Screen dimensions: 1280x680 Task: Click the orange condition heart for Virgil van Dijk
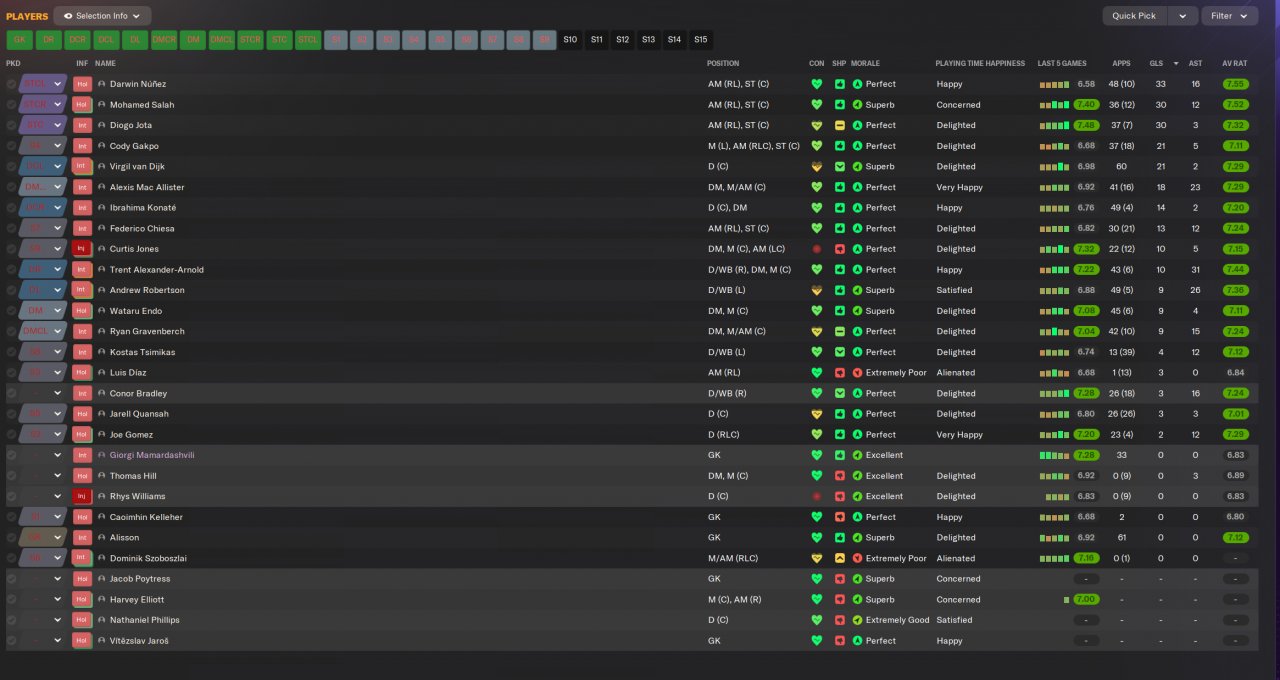point(817,167)
